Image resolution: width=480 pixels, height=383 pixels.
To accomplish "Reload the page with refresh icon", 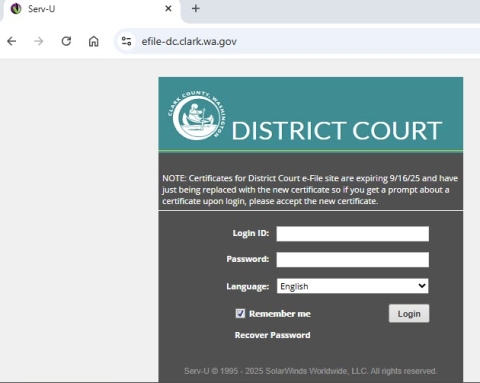I will pyautogui.click(x=66, y=41).
